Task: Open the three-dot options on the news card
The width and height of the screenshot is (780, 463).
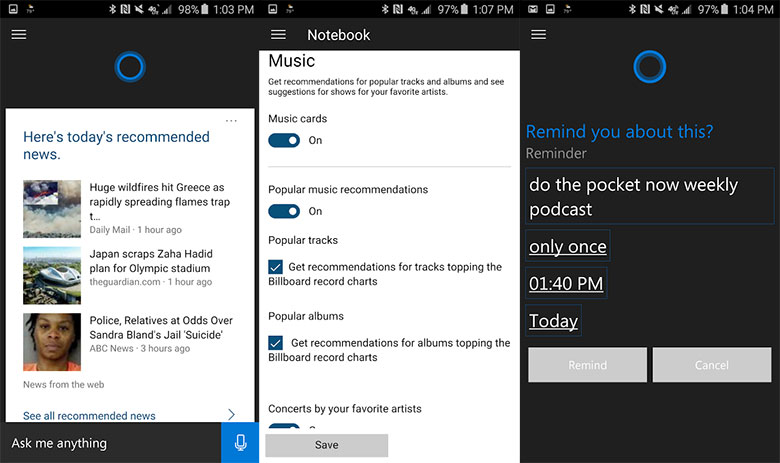Action: pos(231,121)
